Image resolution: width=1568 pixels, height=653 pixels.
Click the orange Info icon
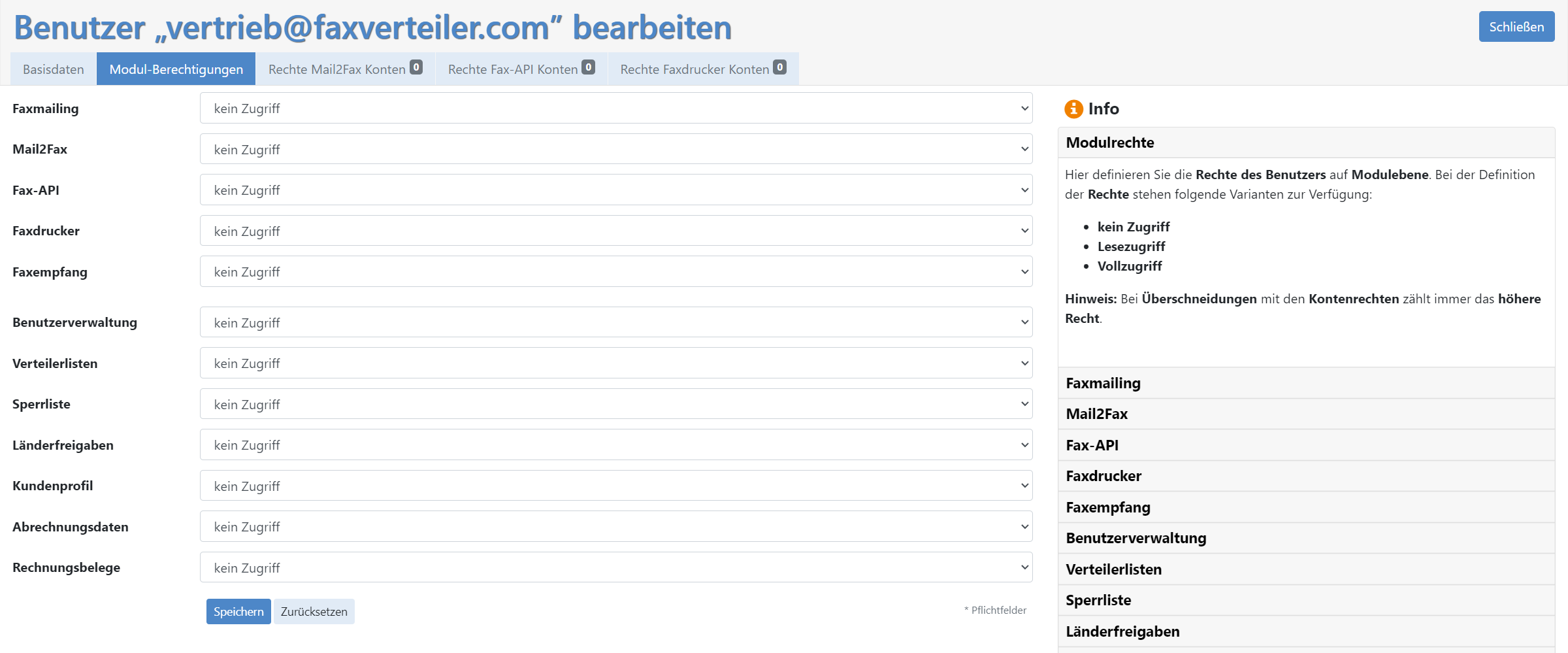click(x=1073, y=109)
